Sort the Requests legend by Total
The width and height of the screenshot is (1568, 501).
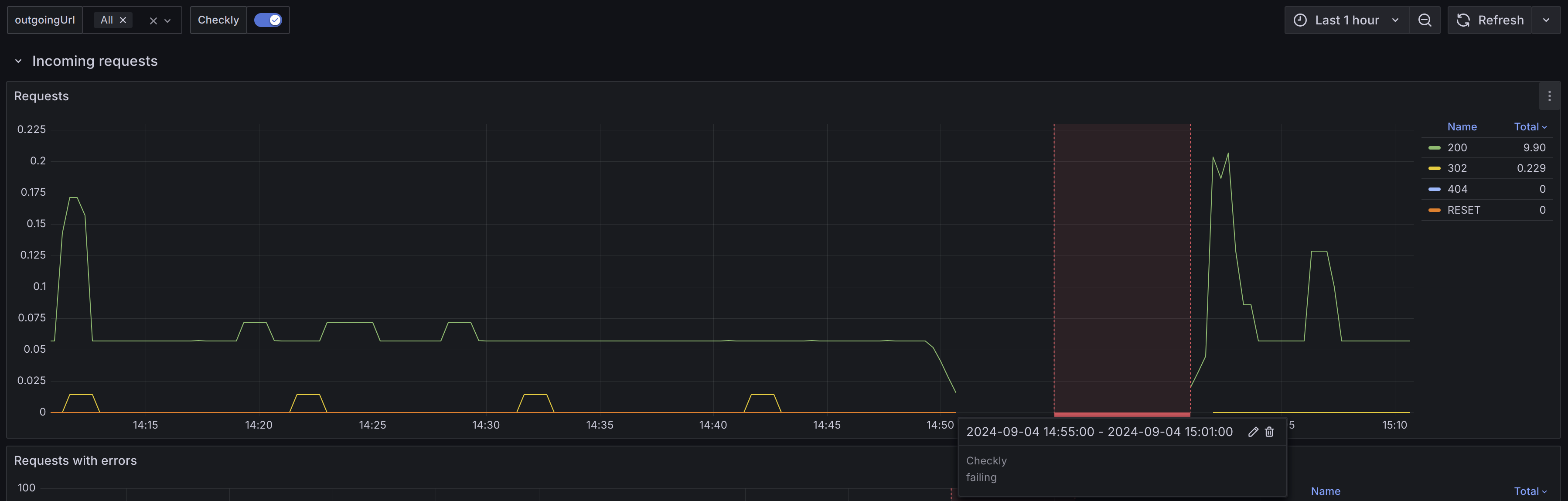pos(1530,126)
